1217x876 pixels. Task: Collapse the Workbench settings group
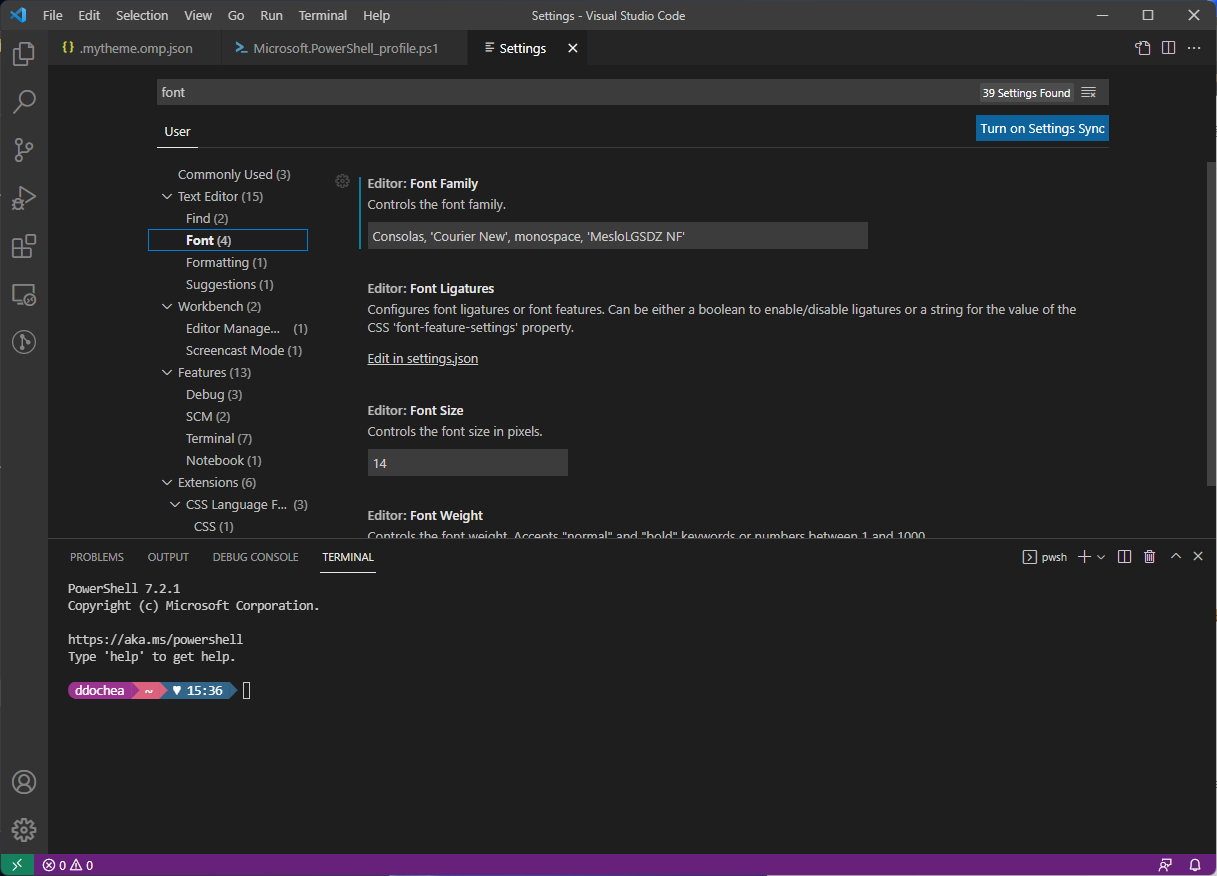pyautogui.click(x=167, y=307)
